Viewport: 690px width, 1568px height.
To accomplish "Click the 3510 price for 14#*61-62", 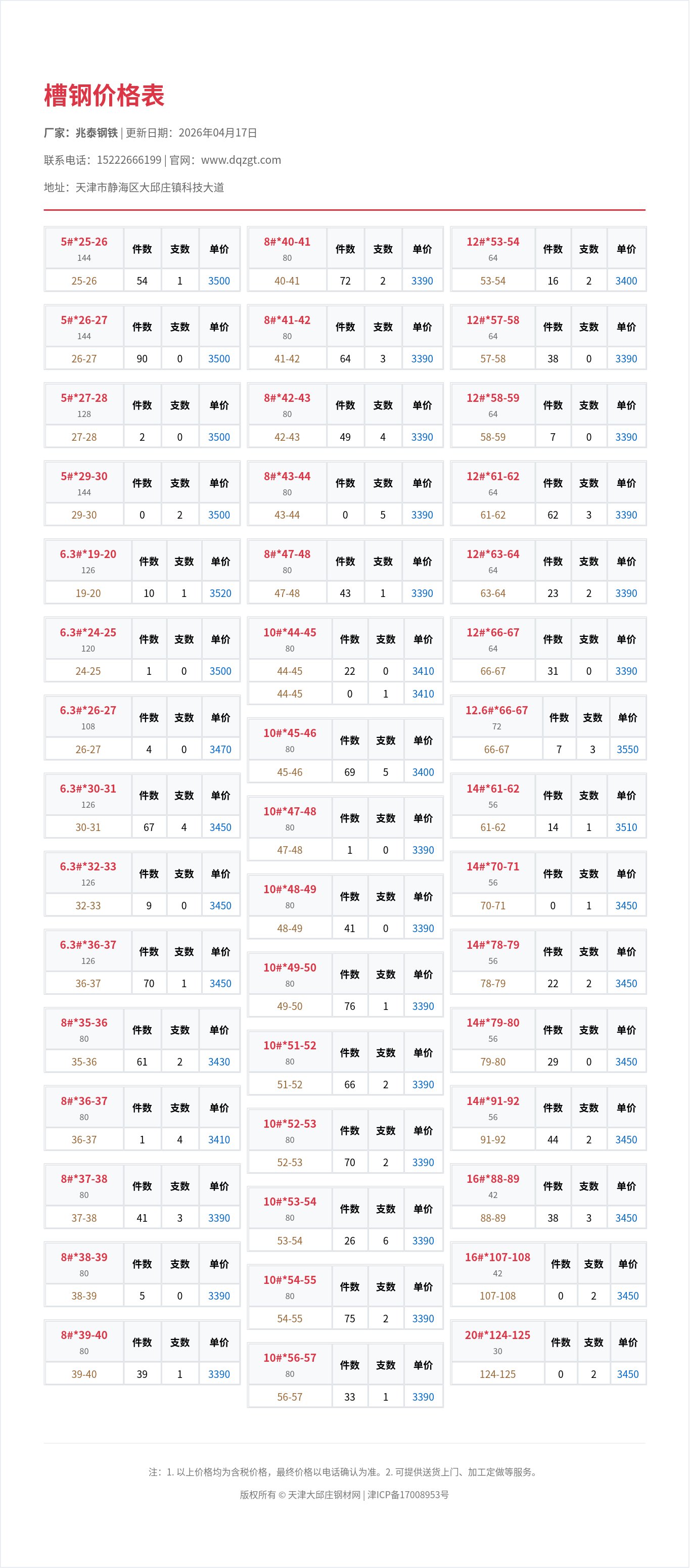I will 626,827.
